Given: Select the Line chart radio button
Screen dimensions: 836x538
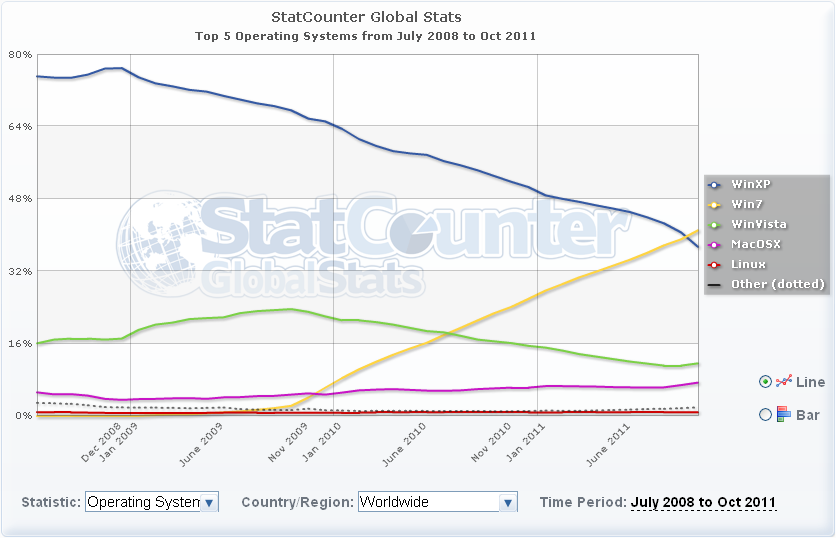Looking at the screenshot, I should (766, 381).
